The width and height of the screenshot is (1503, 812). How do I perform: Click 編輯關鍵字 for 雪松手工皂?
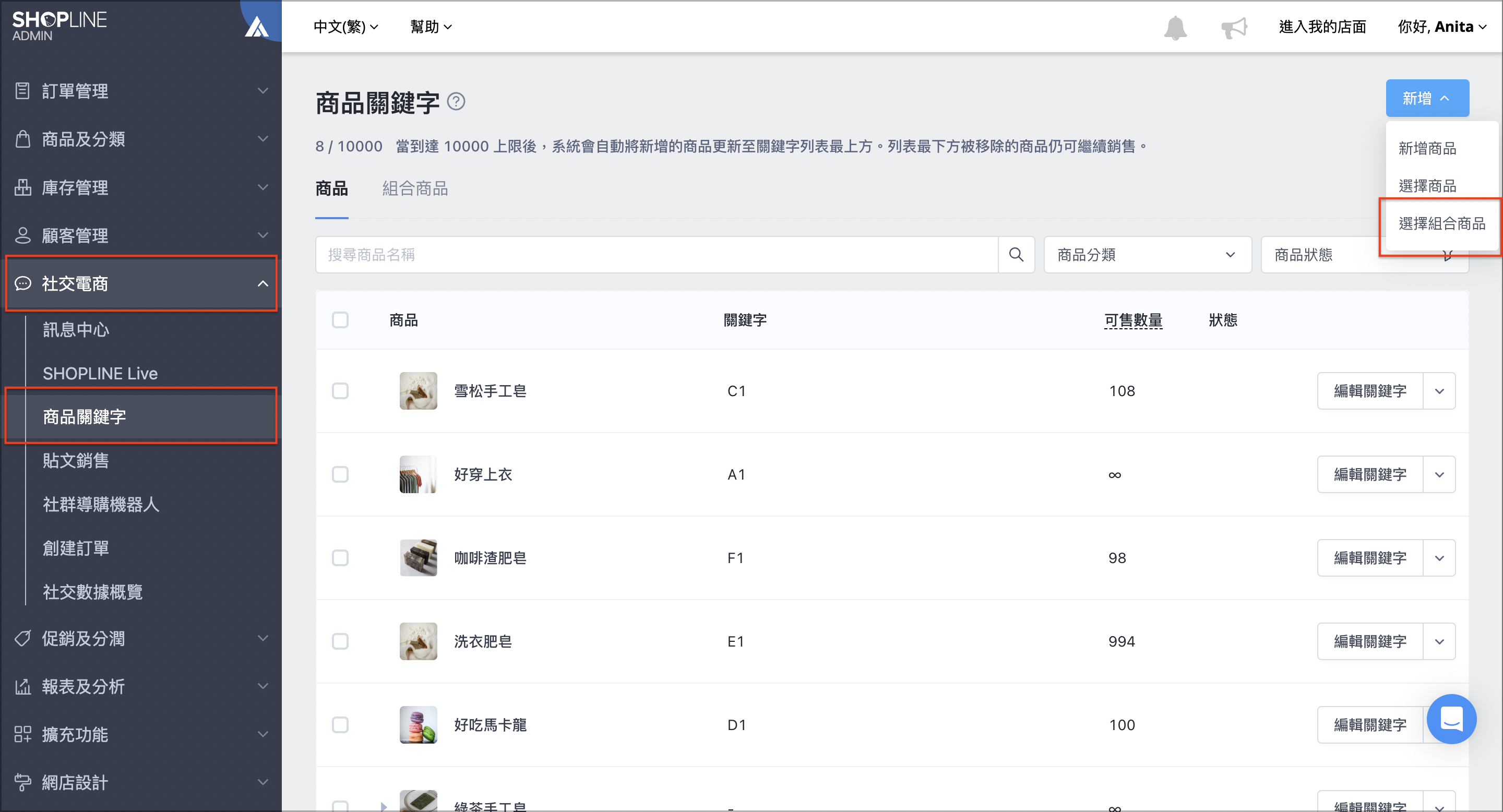click(x=1369, y=390)
